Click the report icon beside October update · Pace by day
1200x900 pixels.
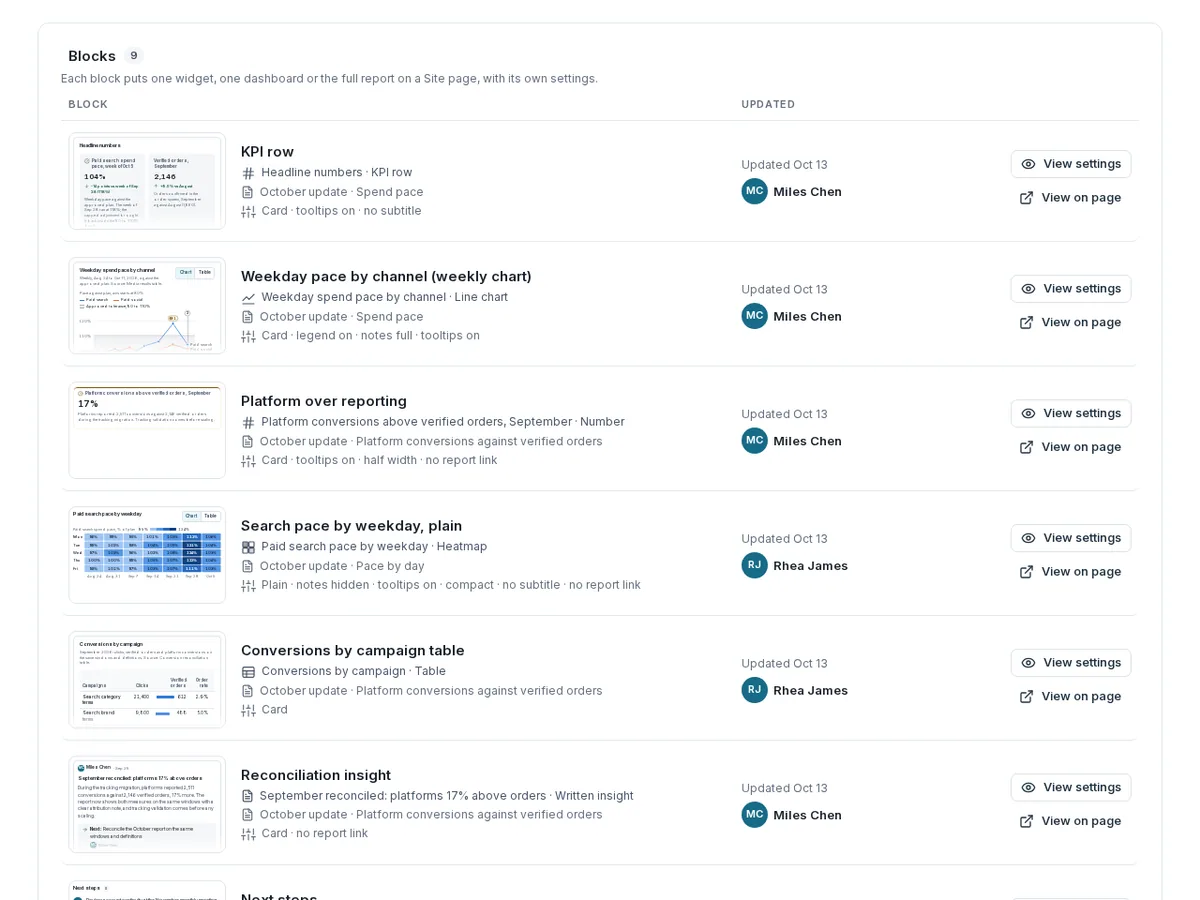tap(248, 566)
